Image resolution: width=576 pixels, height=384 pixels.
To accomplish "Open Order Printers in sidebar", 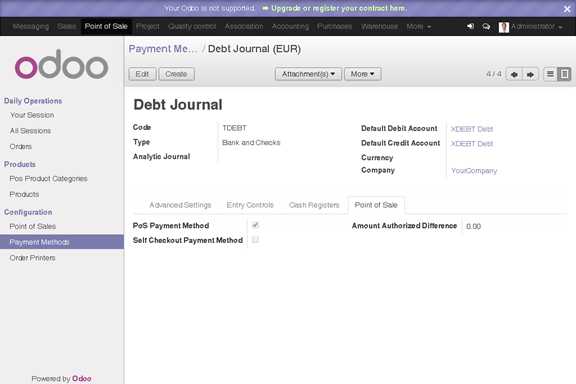I will [x=32, y=258].
